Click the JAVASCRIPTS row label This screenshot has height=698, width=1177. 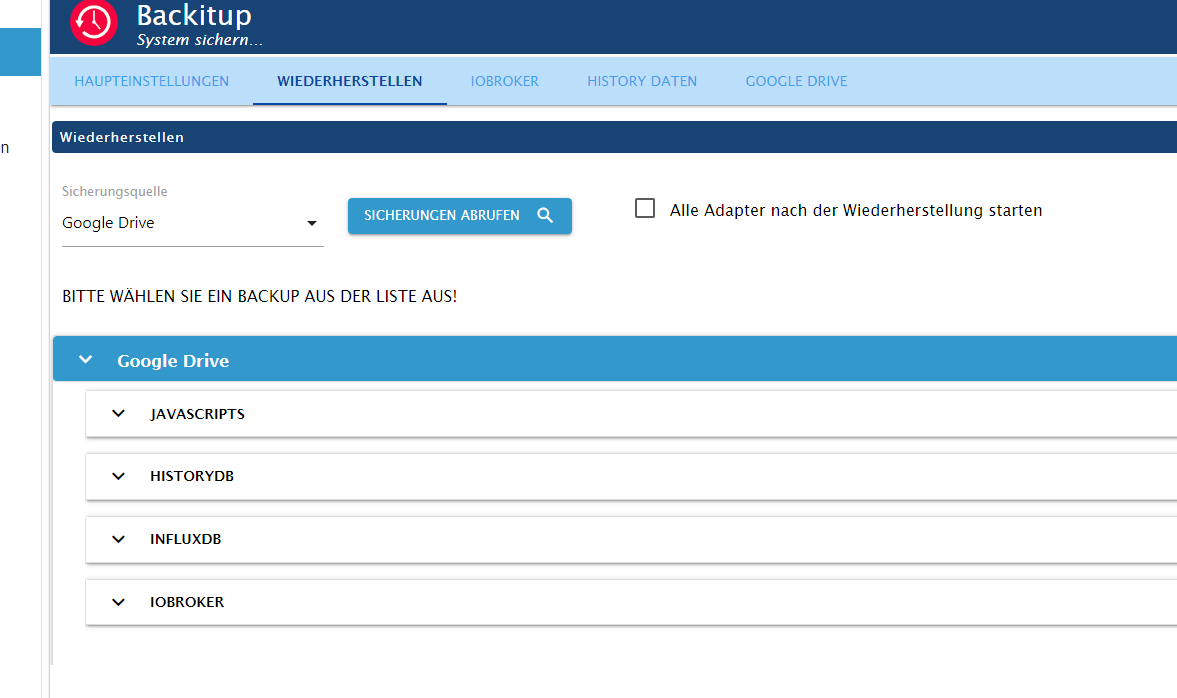click(197, 414)
